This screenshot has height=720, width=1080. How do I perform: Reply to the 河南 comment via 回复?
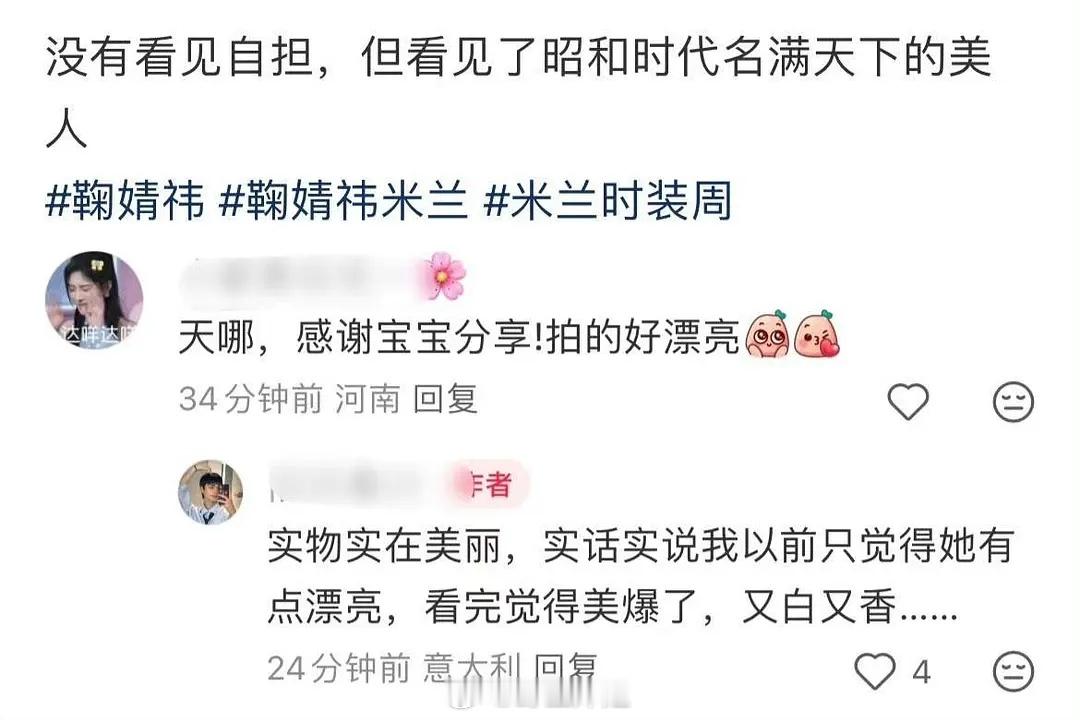pyautogui.click(x=446, y=399)
